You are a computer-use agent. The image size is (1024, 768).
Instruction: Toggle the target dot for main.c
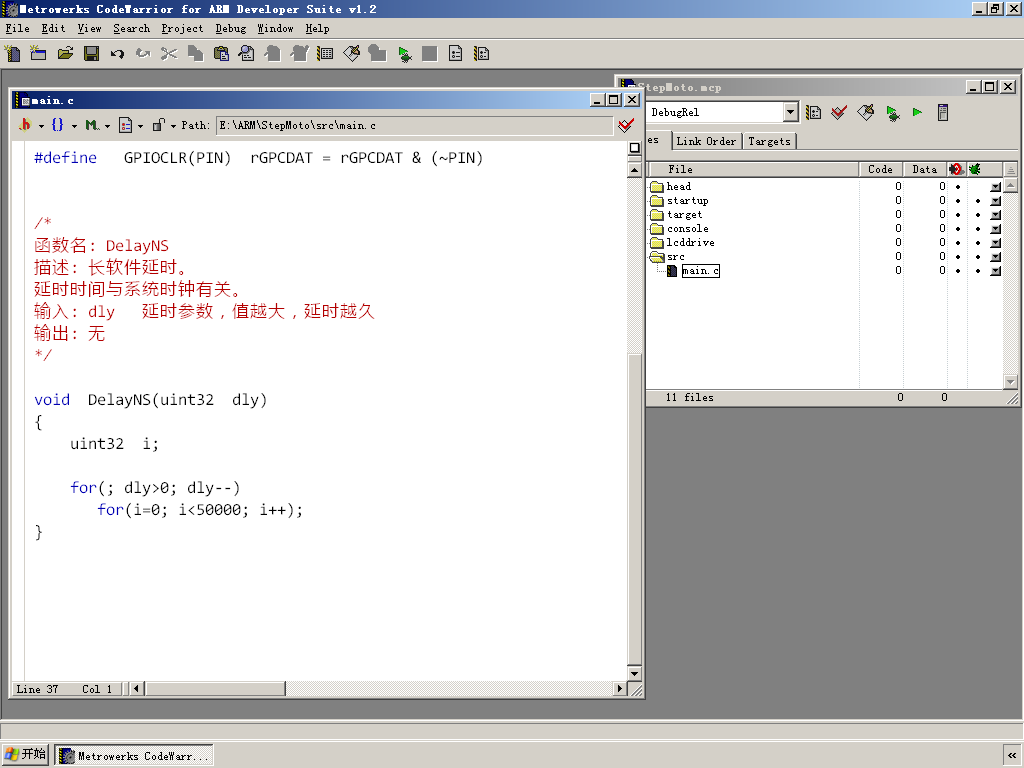tap(958, 271)
